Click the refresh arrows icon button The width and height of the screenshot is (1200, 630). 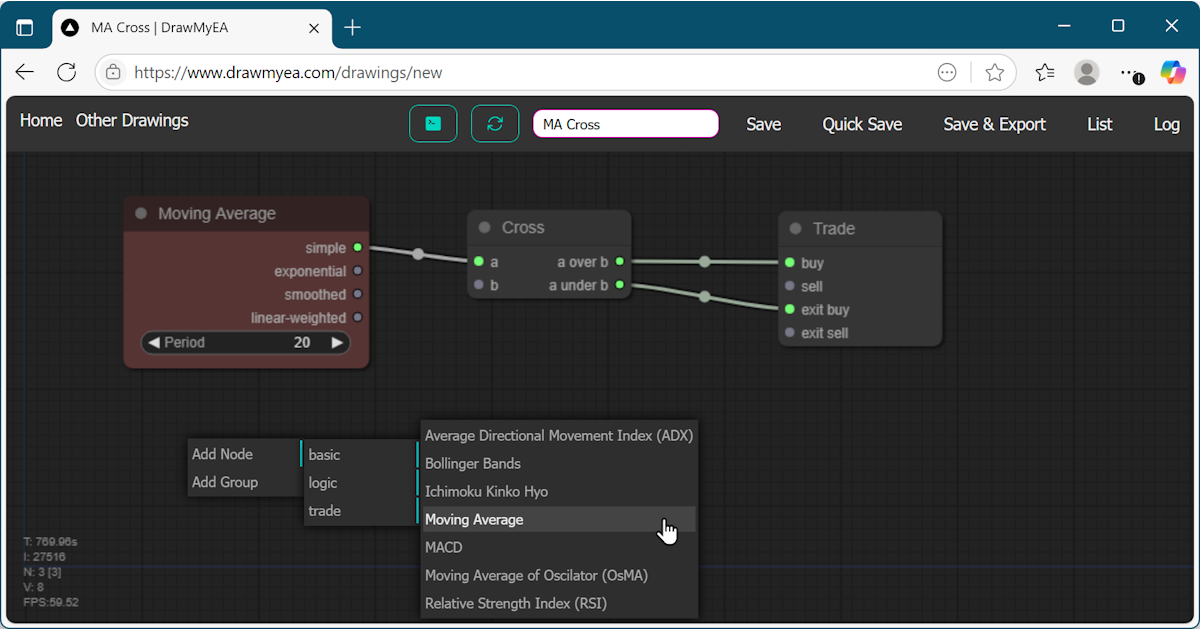[495, 124]
